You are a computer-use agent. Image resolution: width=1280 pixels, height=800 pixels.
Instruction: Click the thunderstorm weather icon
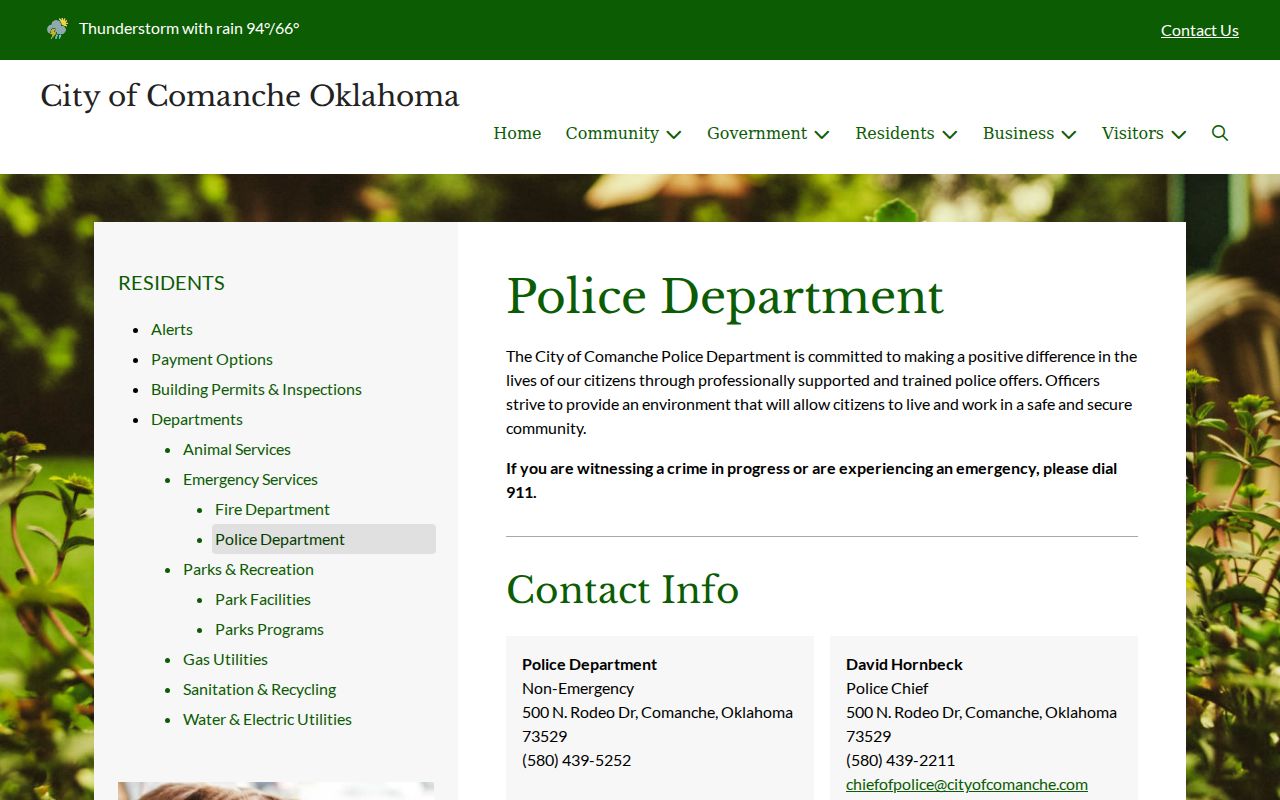(x=57, y=28)
